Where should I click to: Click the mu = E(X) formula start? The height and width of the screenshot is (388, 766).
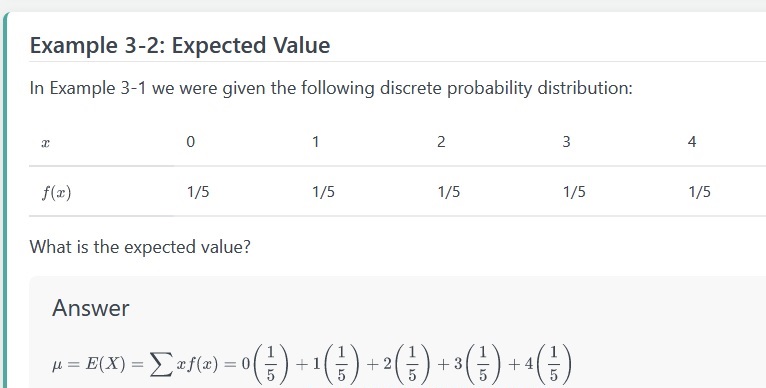point(88,364)
